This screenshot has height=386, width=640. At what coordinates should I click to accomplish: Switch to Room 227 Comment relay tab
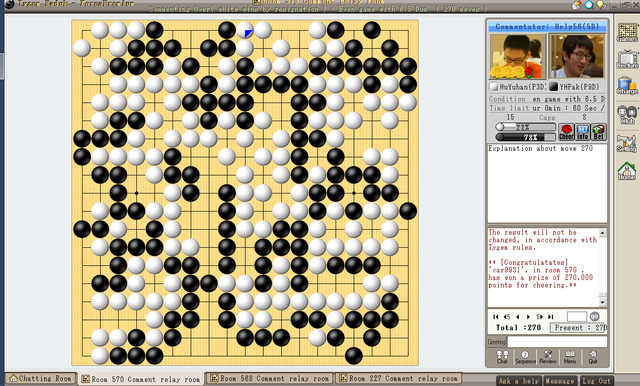[398, 378]
